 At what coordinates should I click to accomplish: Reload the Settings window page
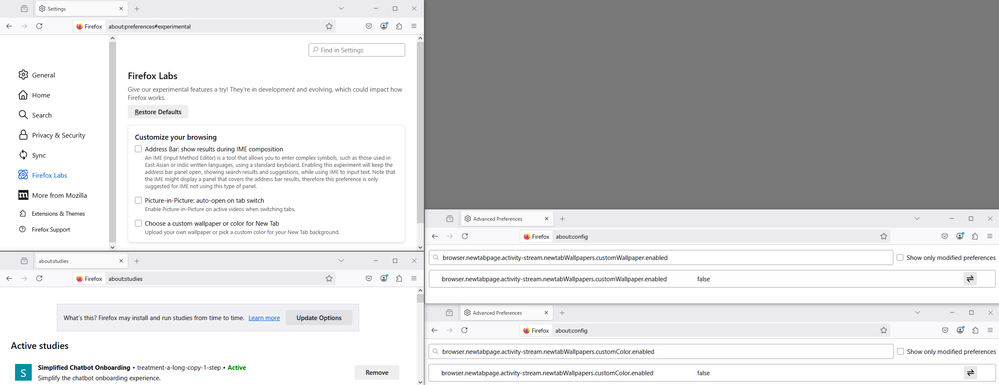point(40,26)
